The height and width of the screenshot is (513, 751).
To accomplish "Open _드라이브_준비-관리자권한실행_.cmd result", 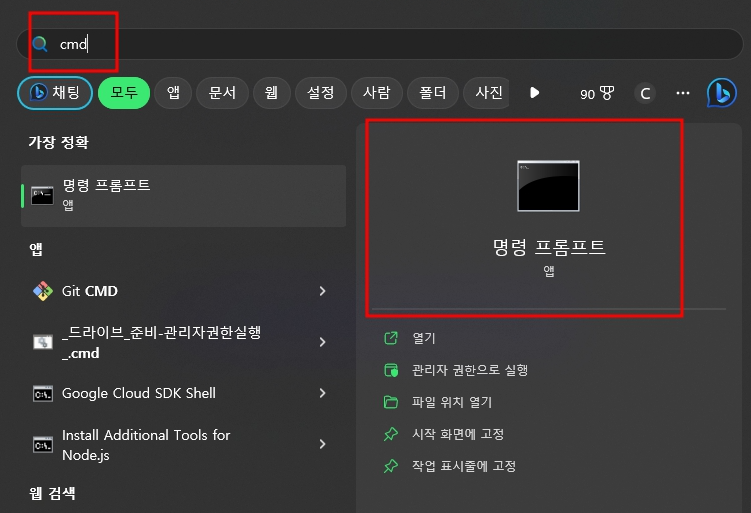I will (x=183, y=342).
